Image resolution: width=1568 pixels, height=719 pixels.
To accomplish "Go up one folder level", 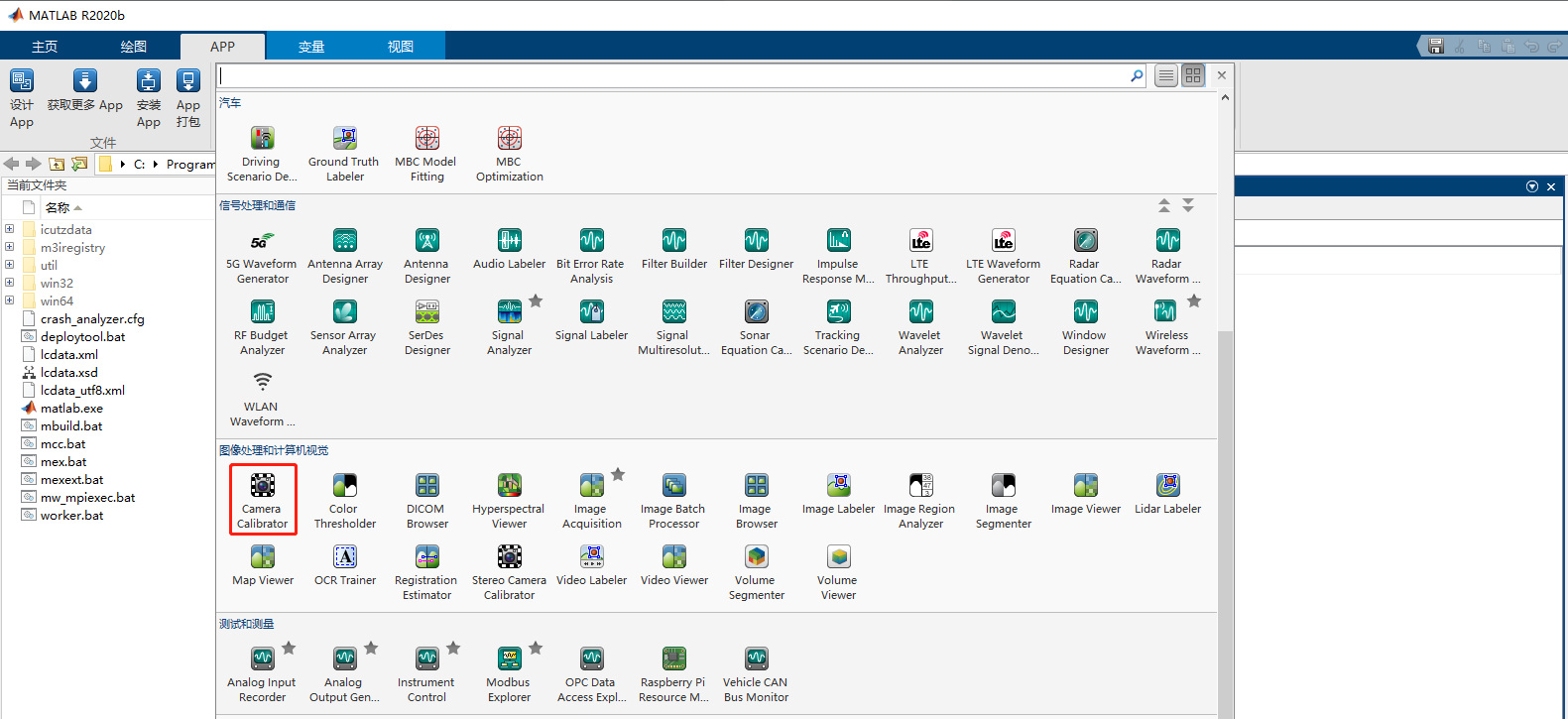I will pos(57,164).
